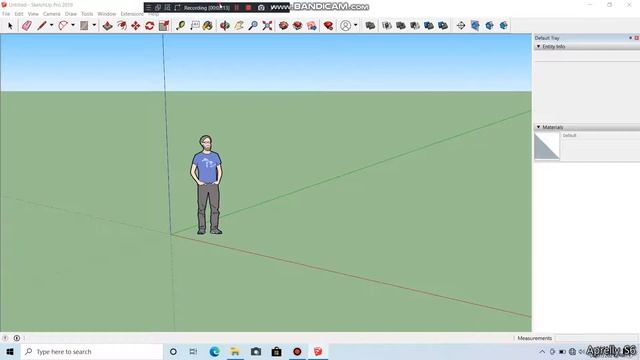The height and width of the screenshot is (360, 640).
Task: Click the user account profile icon
Action: [x=345, y=26]
